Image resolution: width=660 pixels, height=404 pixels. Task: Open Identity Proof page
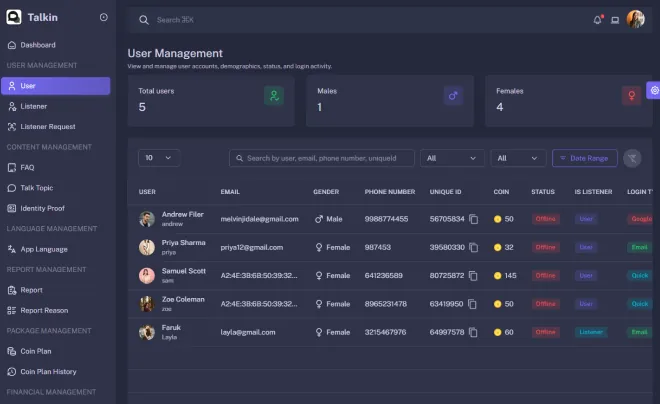[56, 208]
